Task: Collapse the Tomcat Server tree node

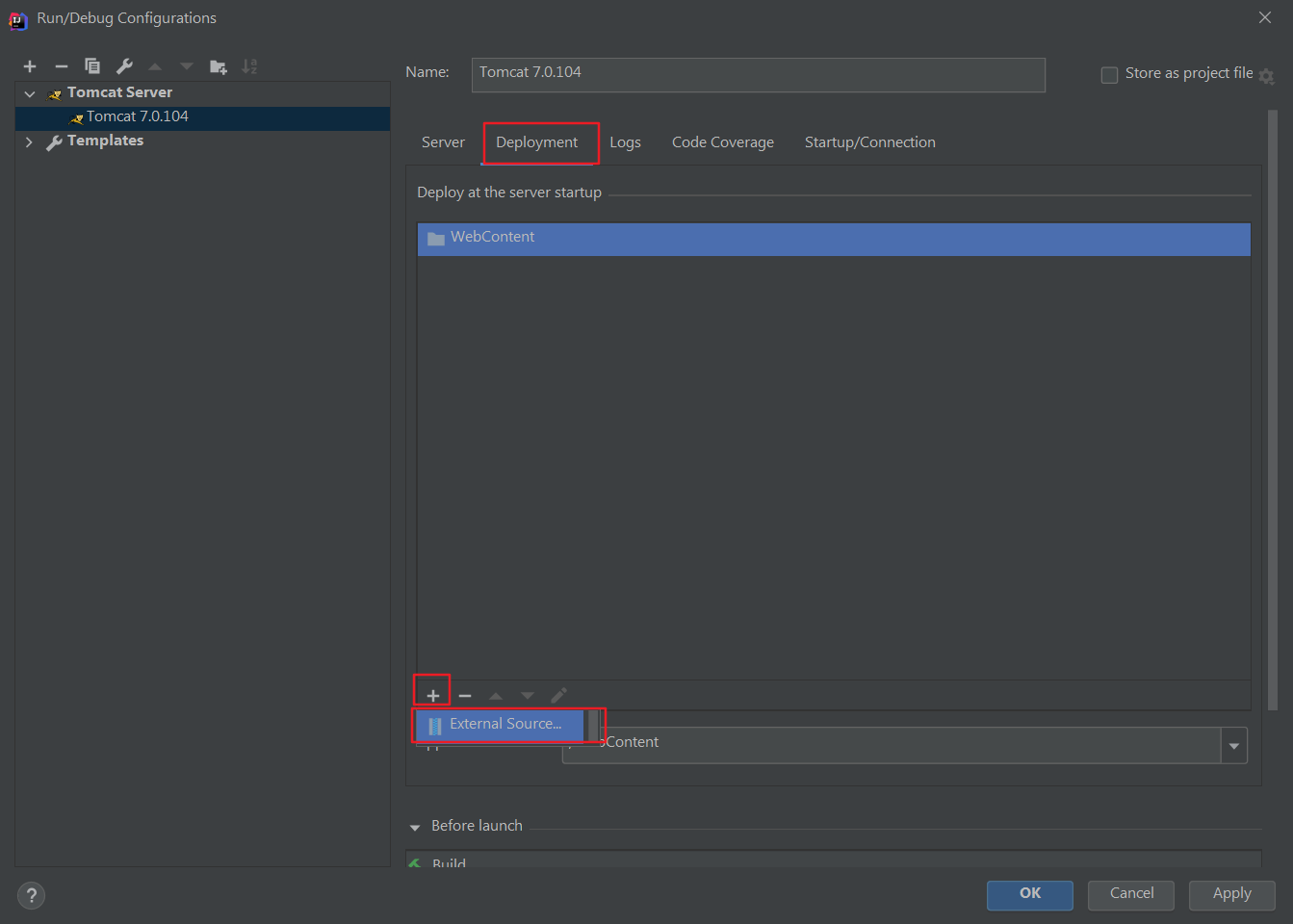Action: pyautogui.click(x=30, y=93)
